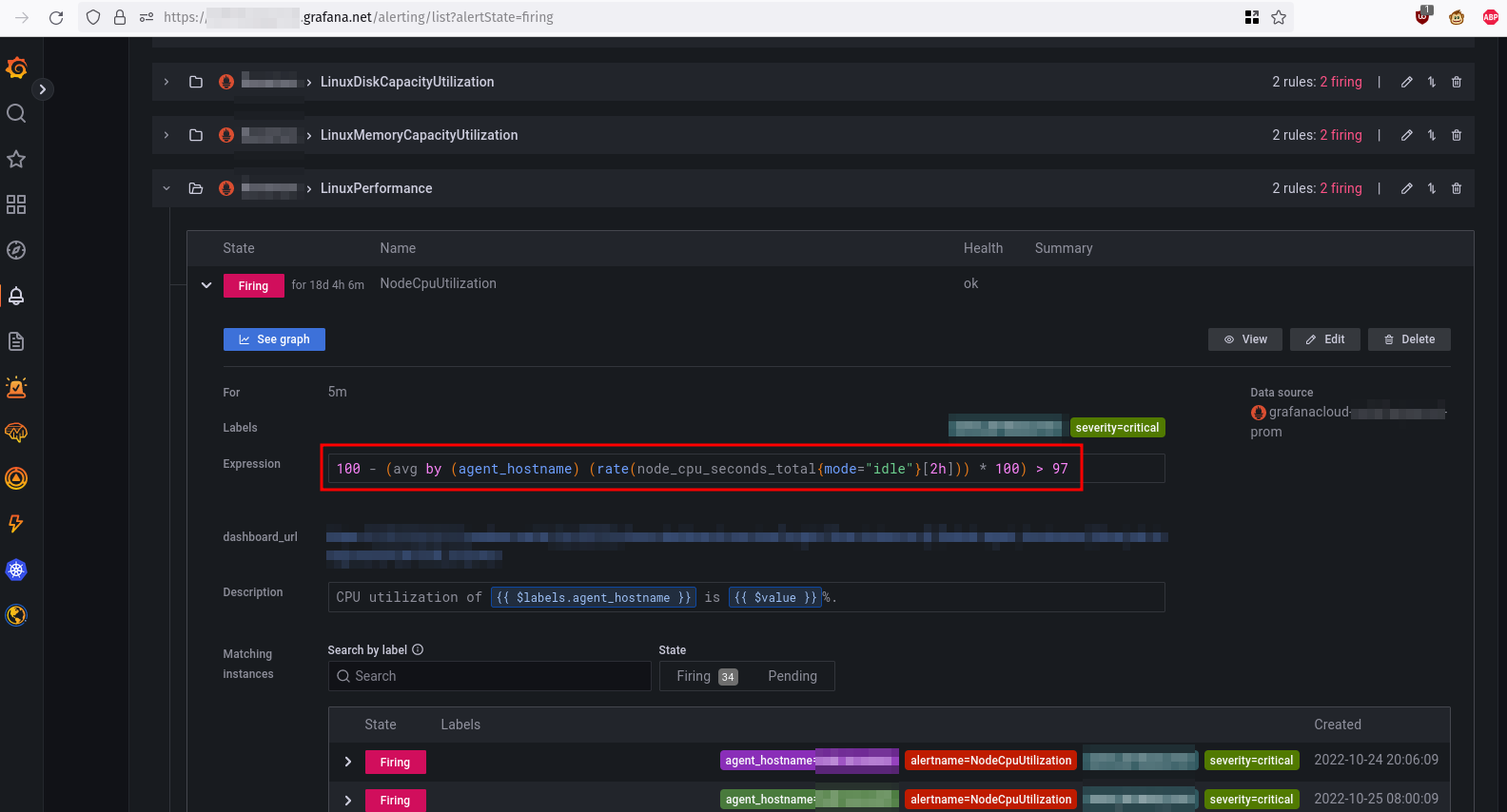Viewport: 1507px width, 812px height.
Task: Delete the LinuxDiskCapacityUtilization group trash icon
Action: (1457, 82)
